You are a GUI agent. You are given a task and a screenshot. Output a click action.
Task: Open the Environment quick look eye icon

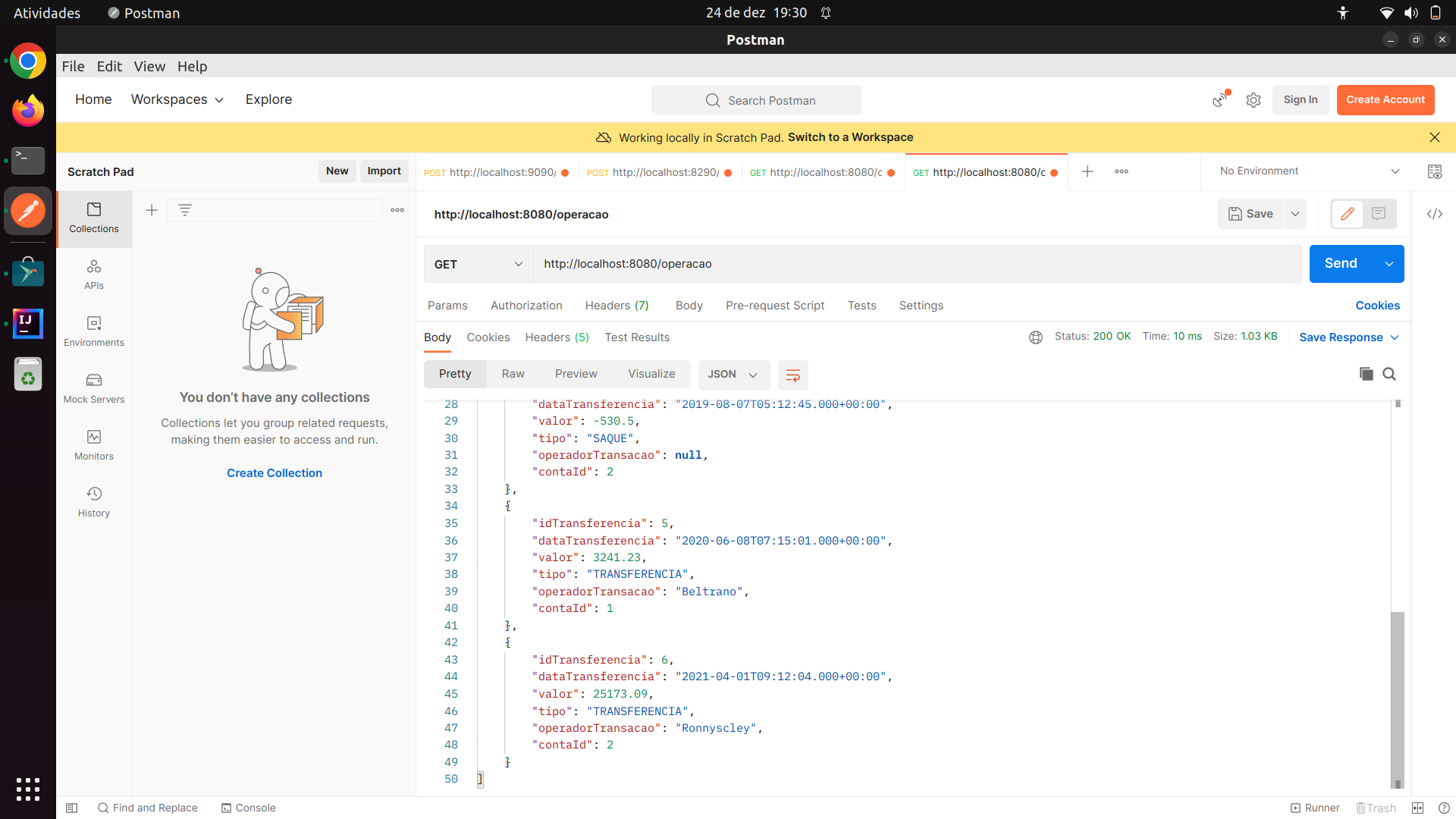pyautogui.click(x=1436, y=171)
